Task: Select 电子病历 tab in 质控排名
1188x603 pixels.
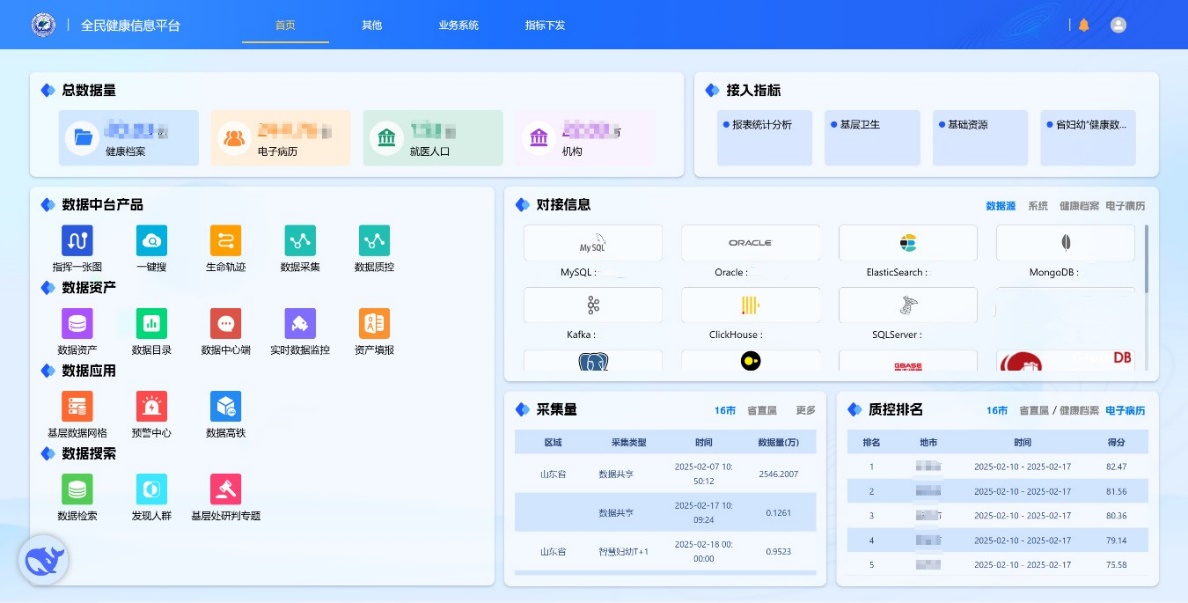Action: pos(1125,410)
